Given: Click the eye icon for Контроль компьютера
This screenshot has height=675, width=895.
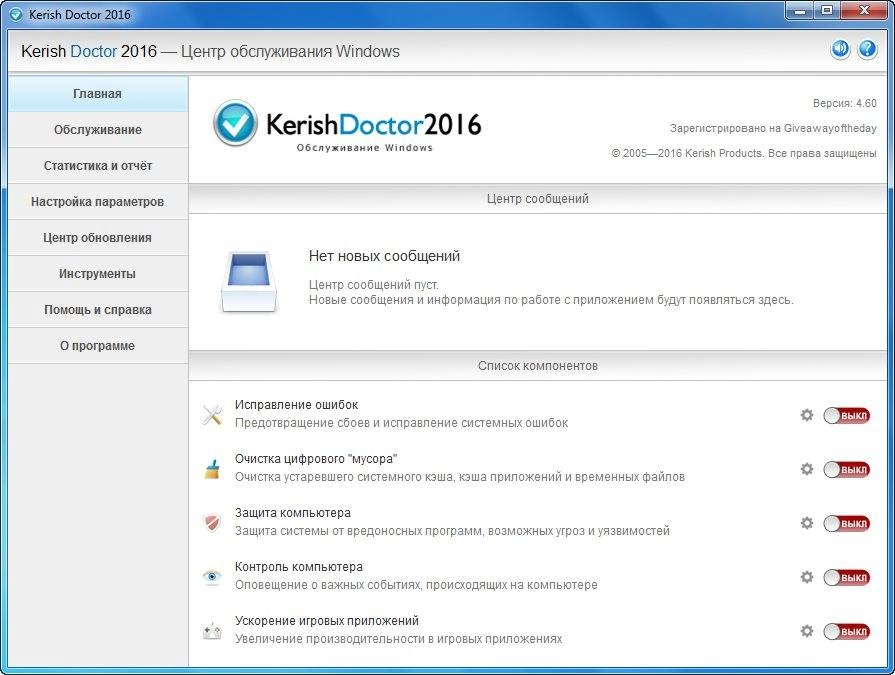Looking at the screenshot, I should tap(212, 577).
